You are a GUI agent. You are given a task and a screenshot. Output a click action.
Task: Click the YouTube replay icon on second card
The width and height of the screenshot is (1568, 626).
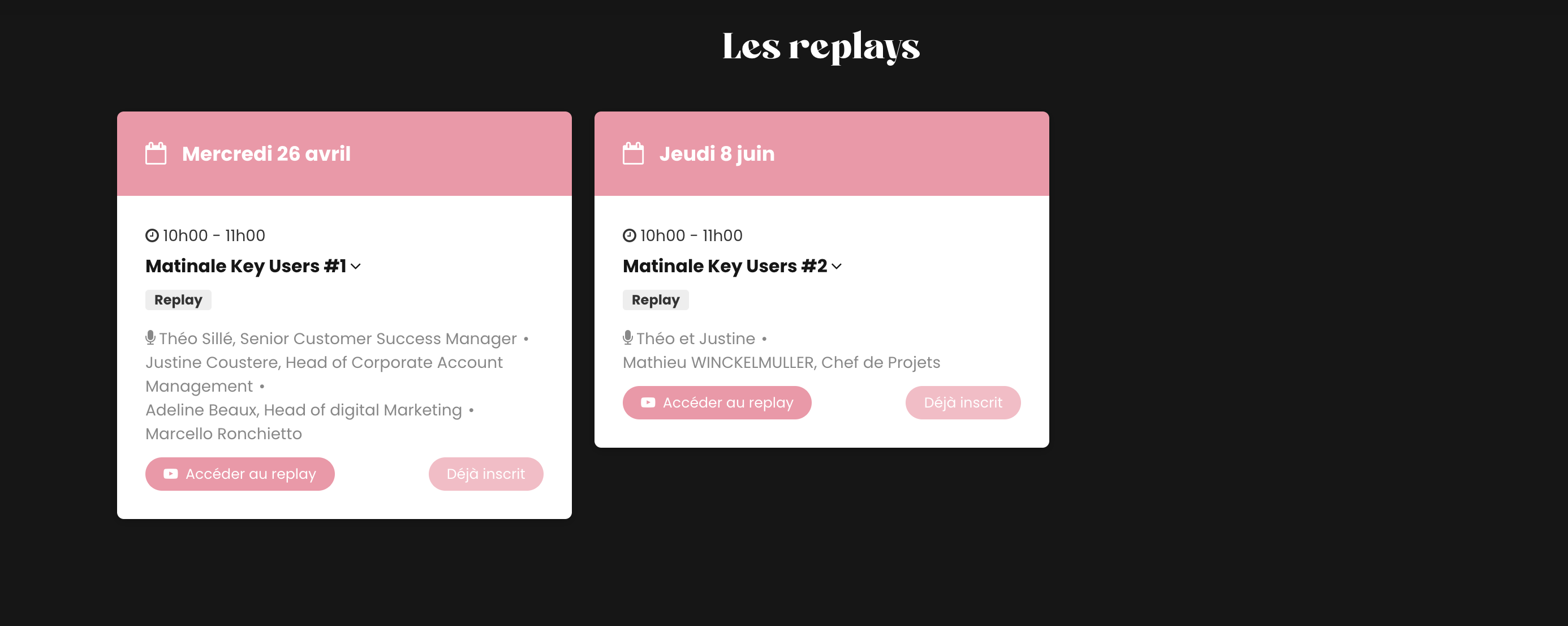pos(647,402)
